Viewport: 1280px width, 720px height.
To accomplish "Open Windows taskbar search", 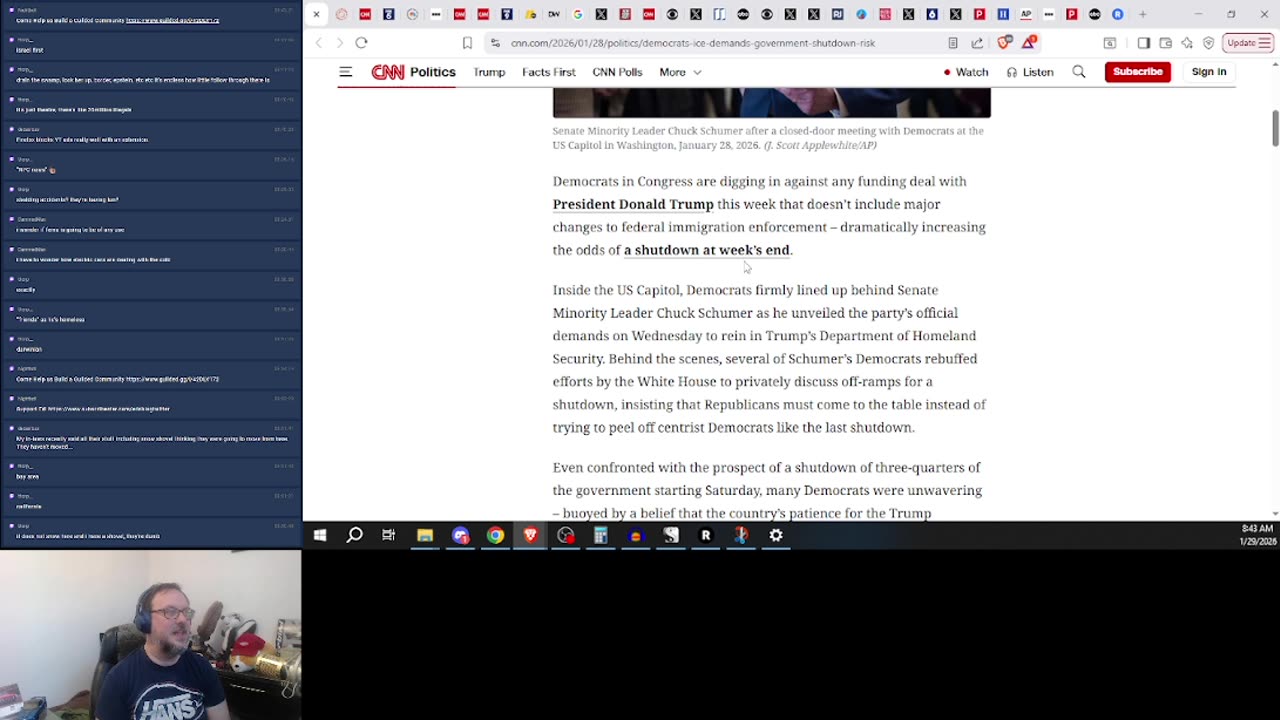I will point(354,535).
